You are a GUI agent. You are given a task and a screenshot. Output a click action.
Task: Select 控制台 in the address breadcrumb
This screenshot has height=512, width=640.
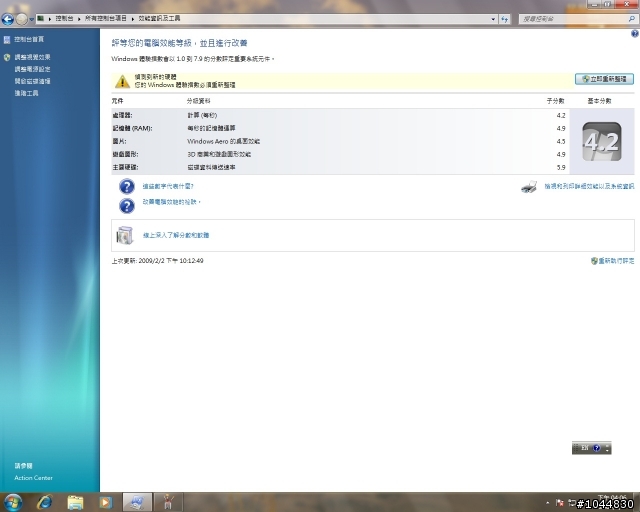click(64, 18)
